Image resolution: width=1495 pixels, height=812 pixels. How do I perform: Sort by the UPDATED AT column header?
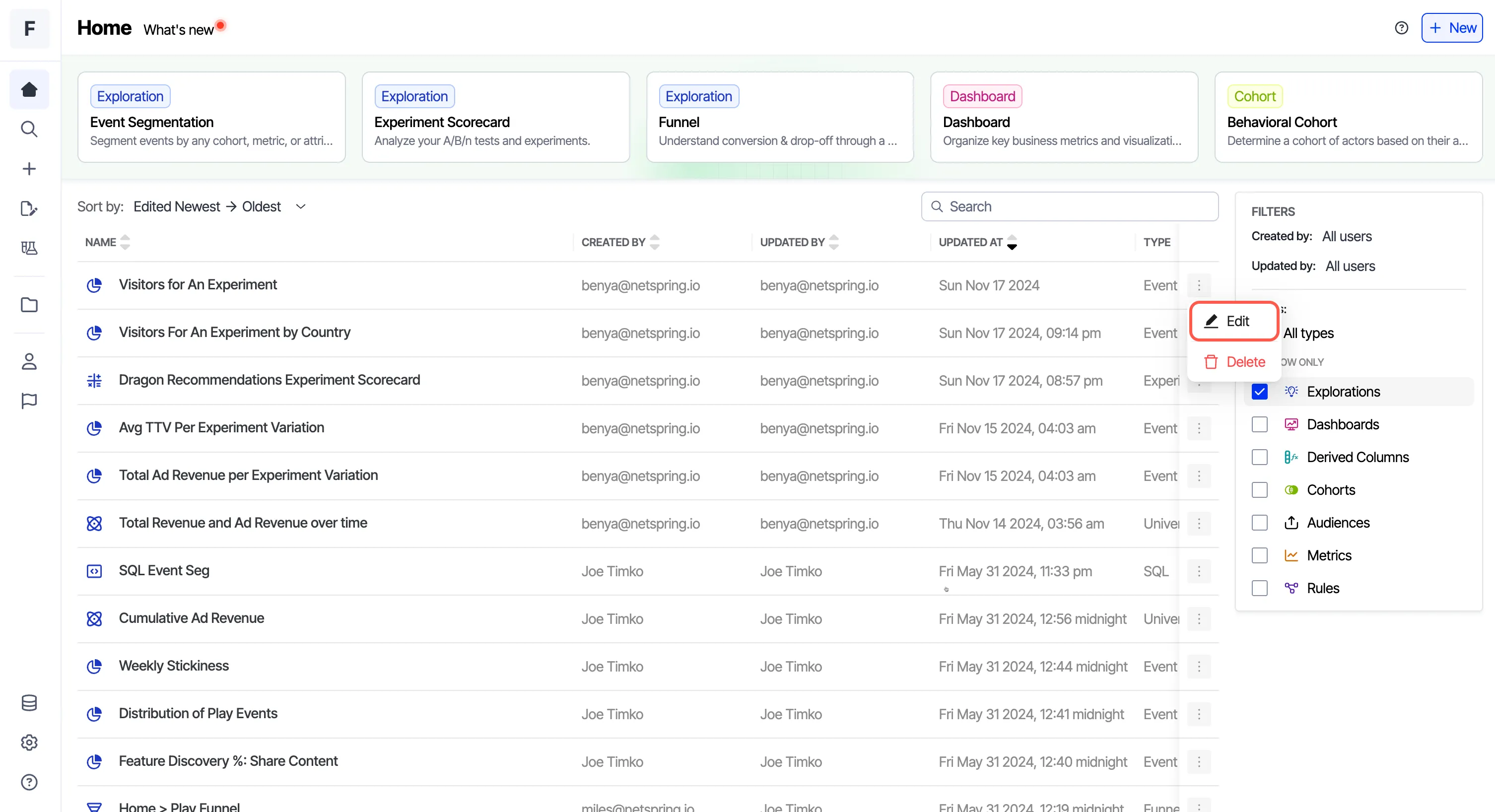pos(978,242)
